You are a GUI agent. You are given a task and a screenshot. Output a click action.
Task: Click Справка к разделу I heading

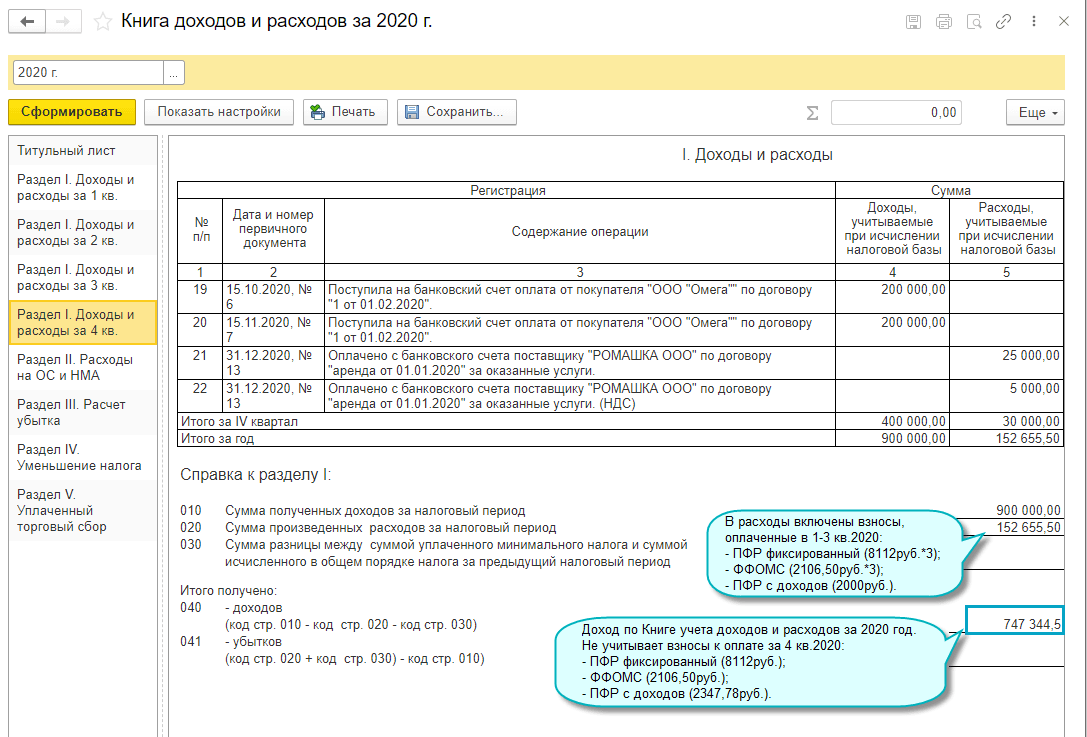[256, 475]
